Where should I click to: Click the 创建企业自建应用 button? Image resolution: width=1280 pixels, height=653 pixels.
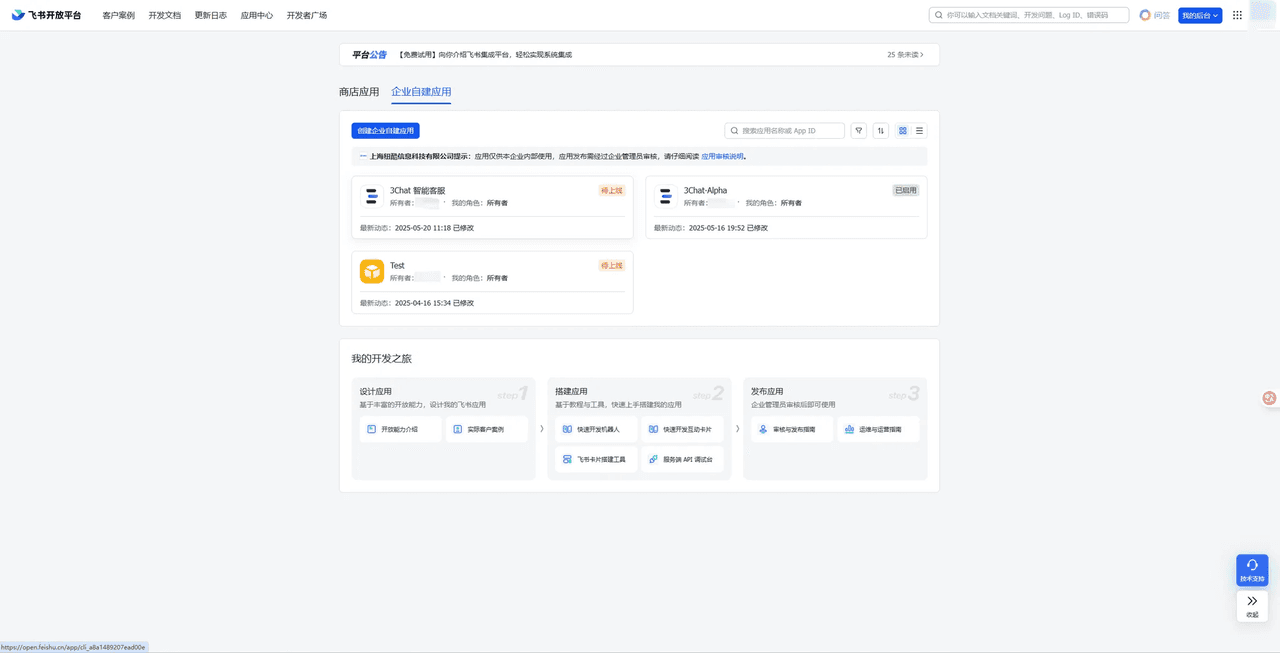[x=385, y=130]
